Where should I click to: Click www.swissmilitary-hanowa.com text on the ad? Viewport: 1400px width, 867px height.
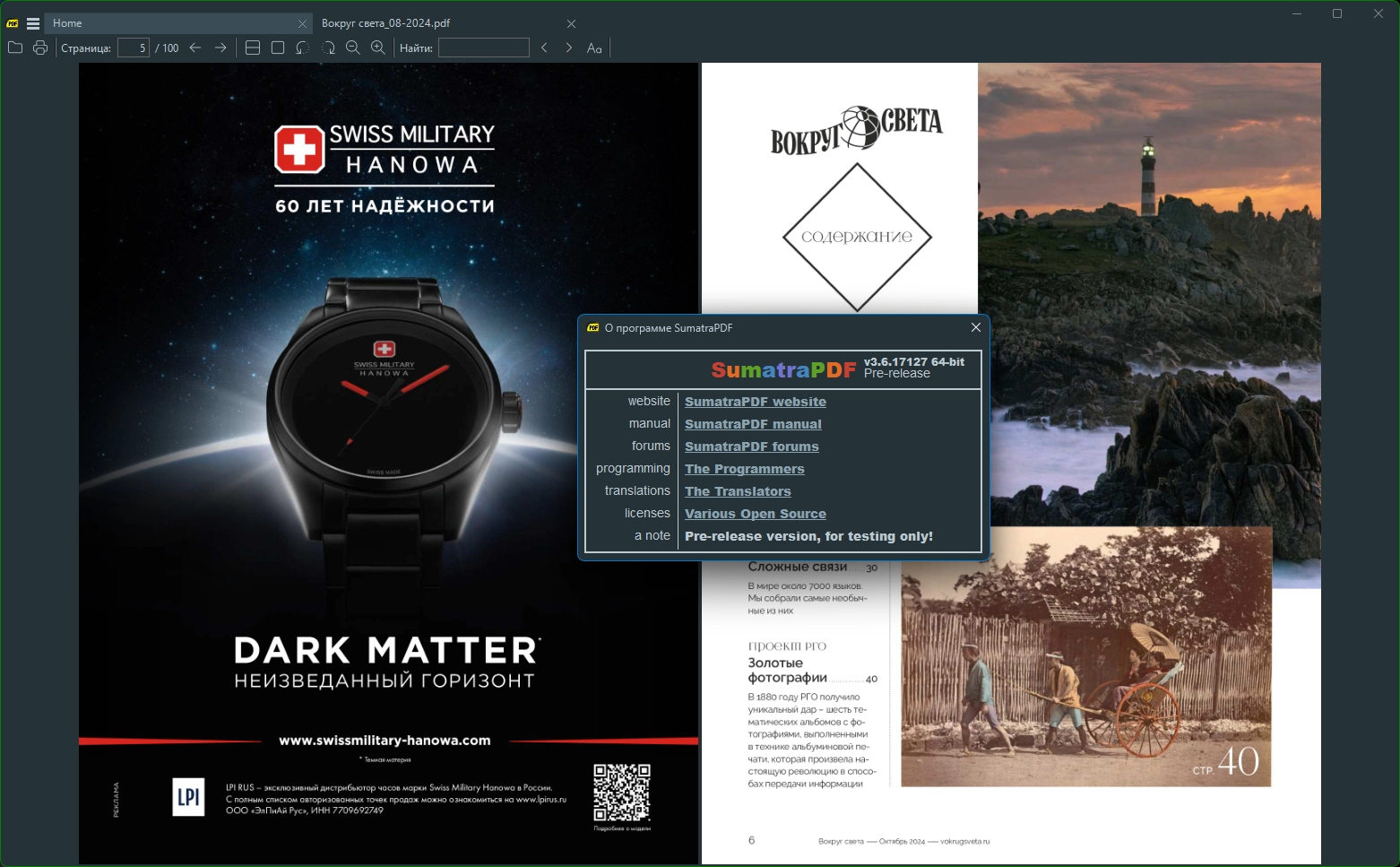(x=385, y=741)
